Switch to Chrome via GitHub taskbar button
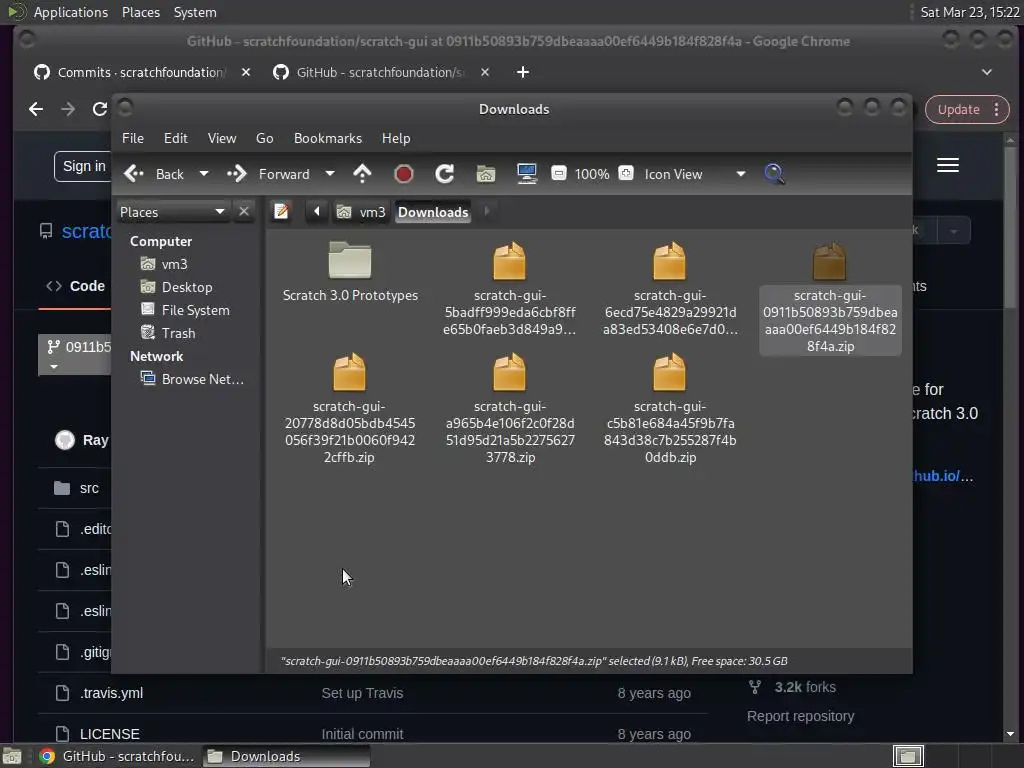The image size is (1024, 768). coord(118,756)
